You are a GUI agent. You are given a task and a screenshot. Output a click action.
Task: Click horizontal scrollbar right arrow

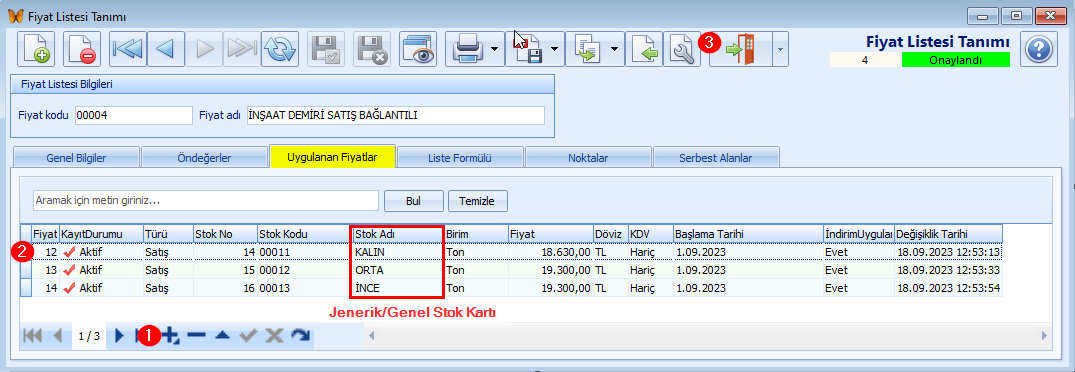pos(1044,336)
